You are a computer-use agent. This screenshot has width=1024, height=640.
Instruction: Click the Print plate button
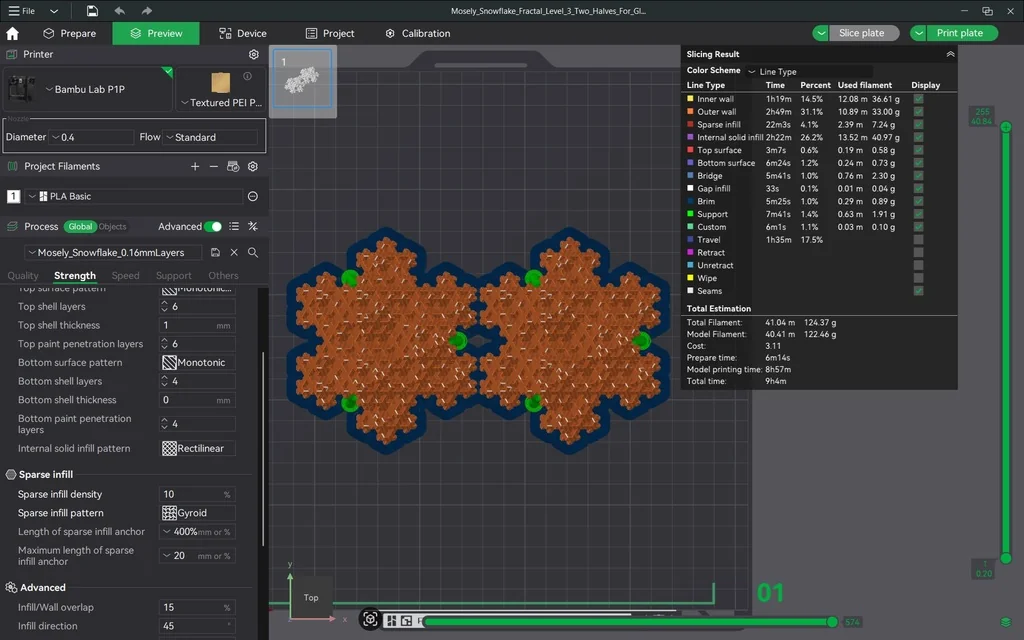pos(958,33)
